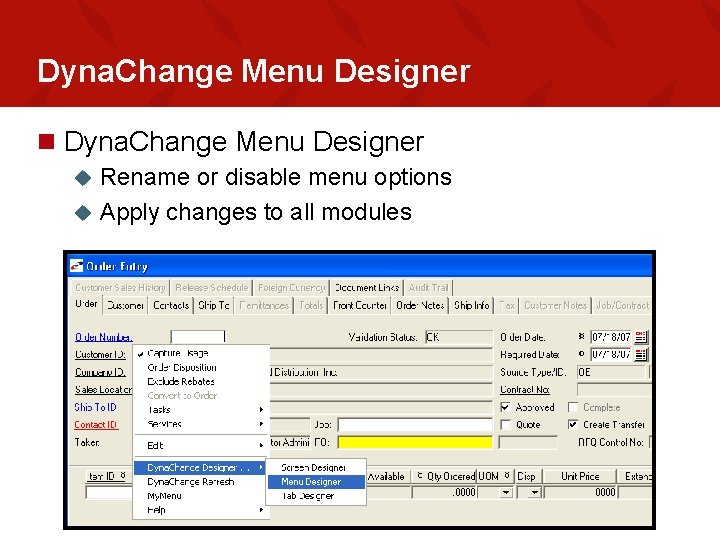Open the Document Links tab
720x540 pixels.
click(366, 287)
